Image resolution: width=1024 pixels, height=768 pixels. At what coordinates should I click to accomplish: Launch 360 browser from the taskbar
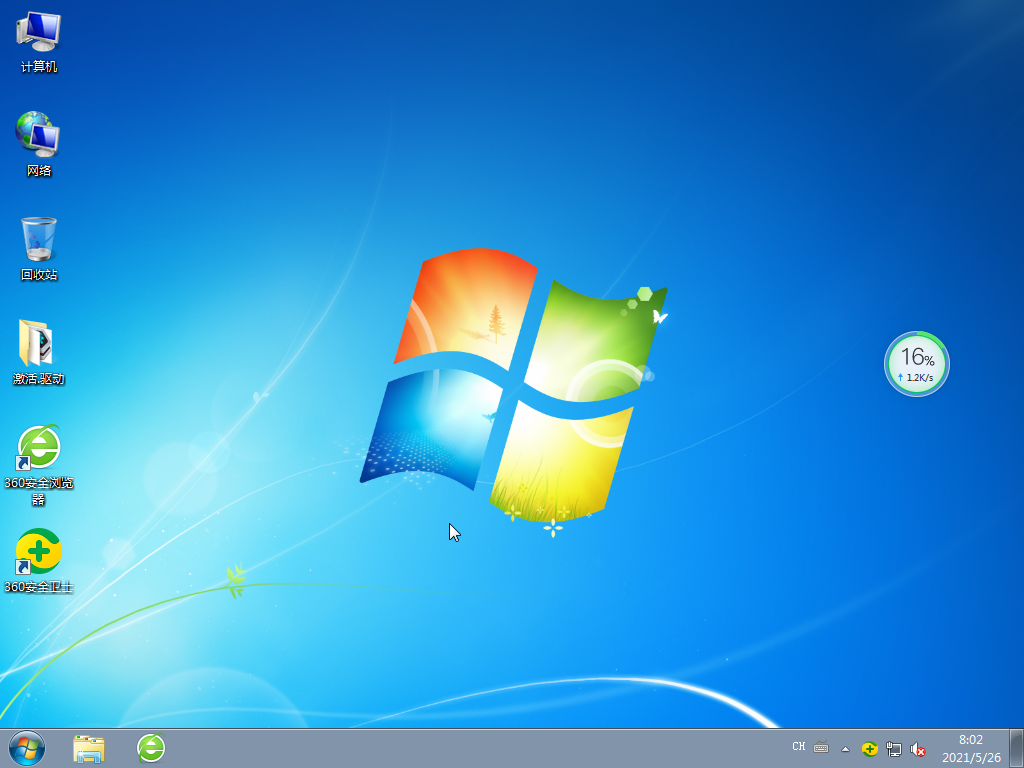click(x=150, y=747)
